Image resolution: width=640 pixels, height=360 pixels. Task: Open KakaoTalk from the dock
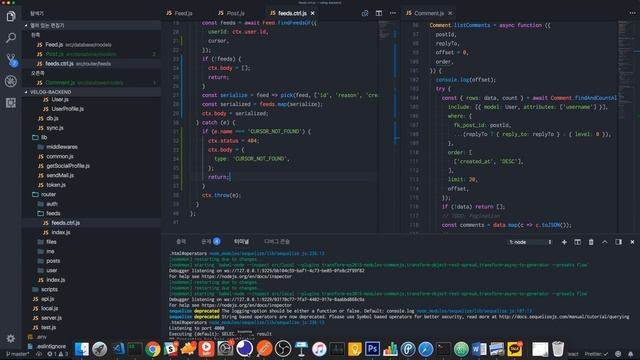click(x=515, y=349)
